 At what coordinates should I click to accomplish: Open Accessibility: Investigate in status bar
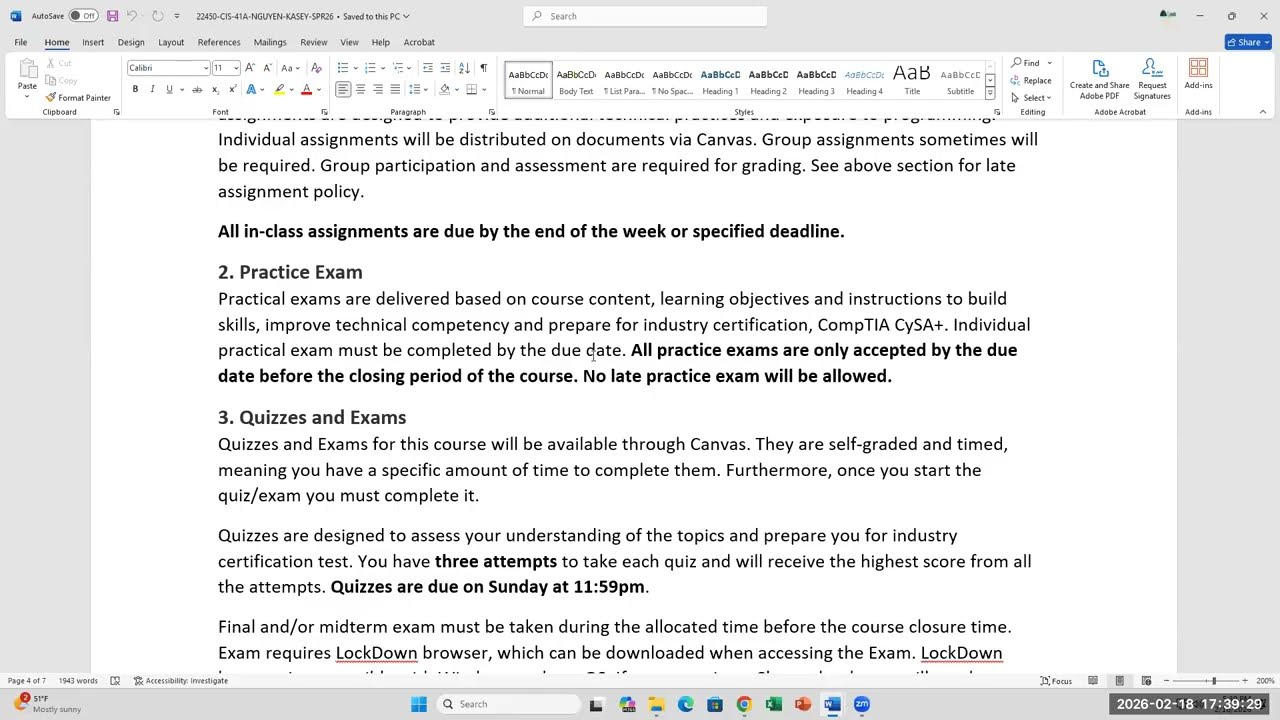click(x=181, y=681)
